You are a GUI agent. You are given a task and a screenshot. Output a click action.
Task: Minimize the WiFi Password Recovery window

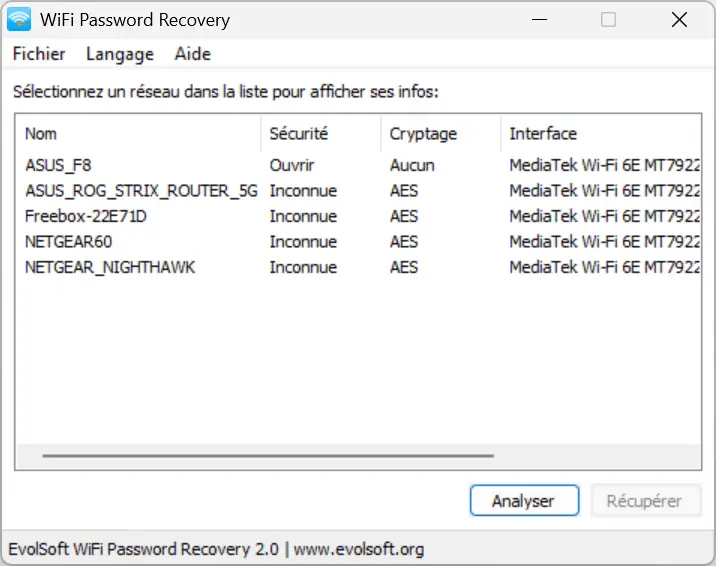539,20
